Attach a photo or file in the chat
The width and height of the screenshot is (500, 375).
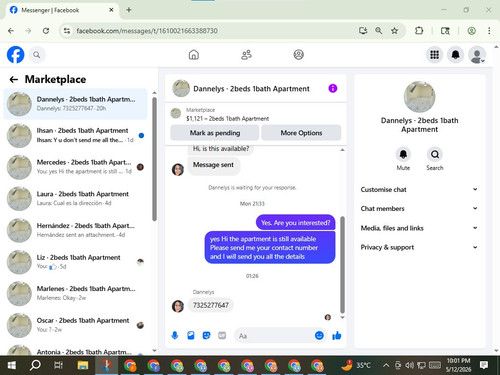click(191, 335)
